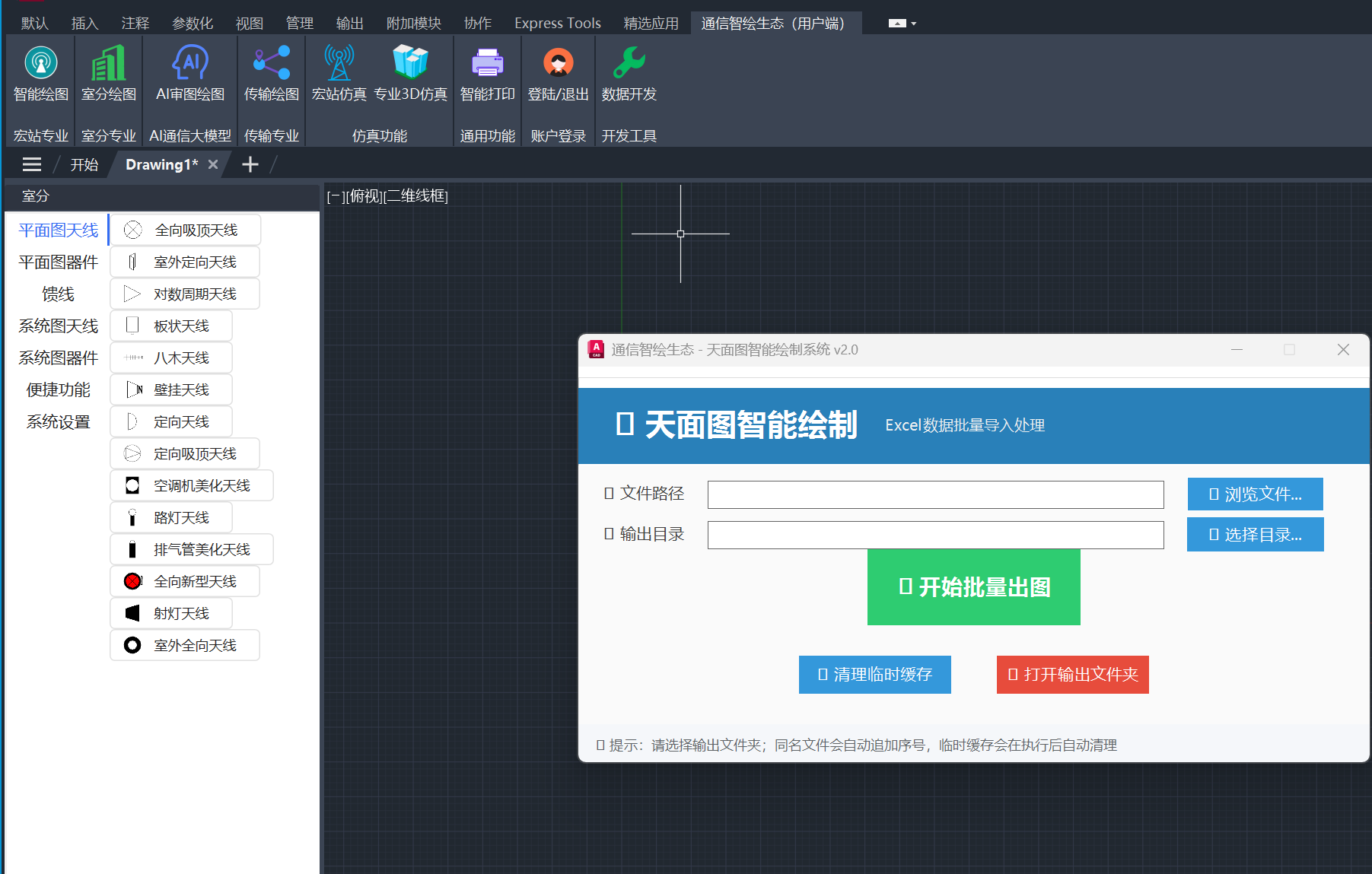Open the 附加模块 ribbon tab
The height and width of the screenshot is (874, 1372).
[x=414, y=24]
